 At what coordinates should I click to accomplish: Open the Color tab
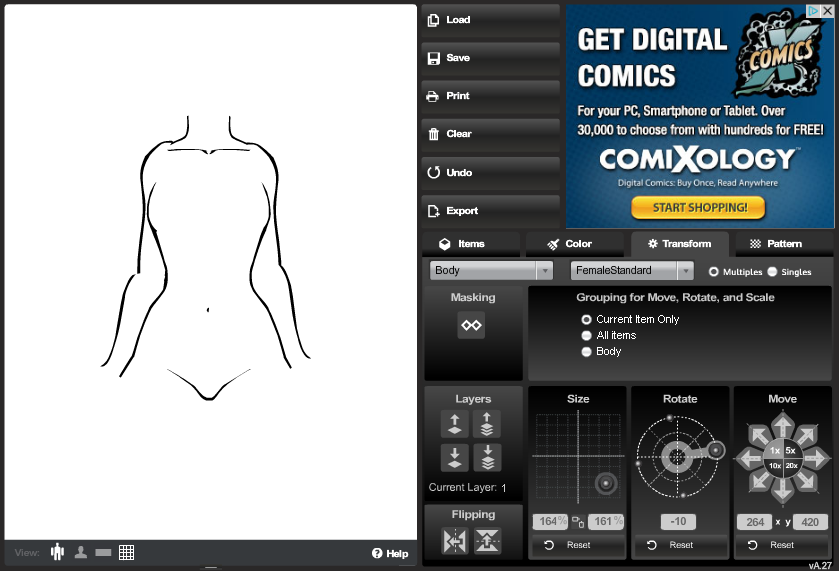[574, 244]
